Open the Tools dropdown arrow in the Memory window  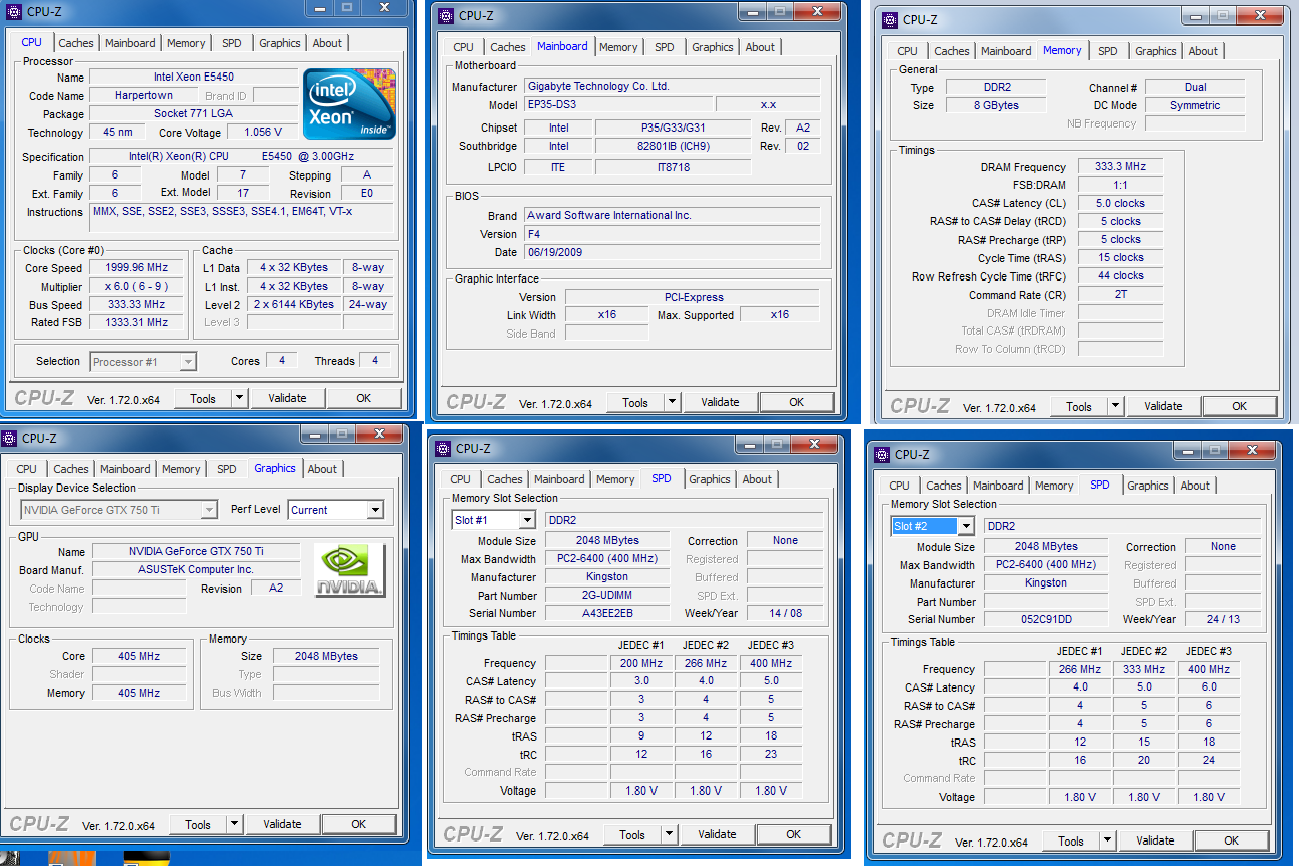pos(1116,406)
